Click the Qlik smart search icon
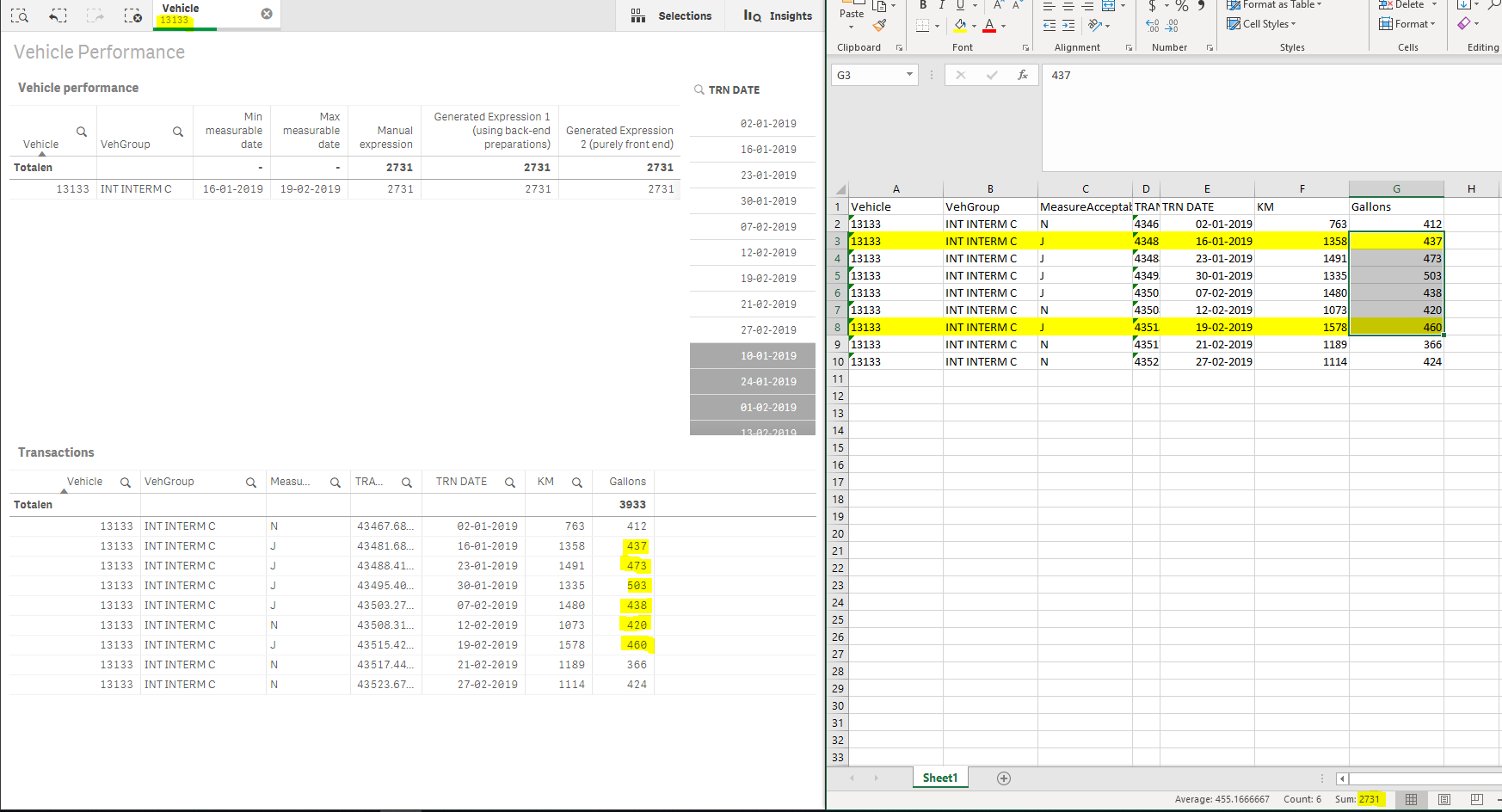The height and width of the screenshot is (812, 1502). [20, 15]
